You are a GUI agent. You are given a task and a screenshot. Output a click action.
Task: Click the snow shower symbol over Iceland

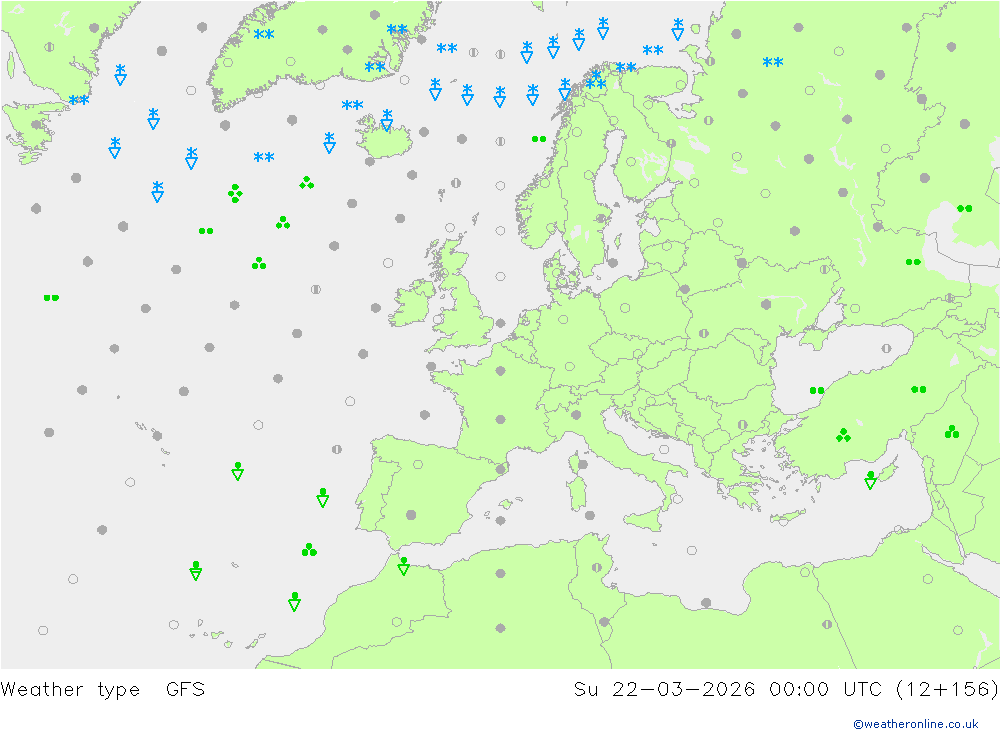[x=386, y=120]
